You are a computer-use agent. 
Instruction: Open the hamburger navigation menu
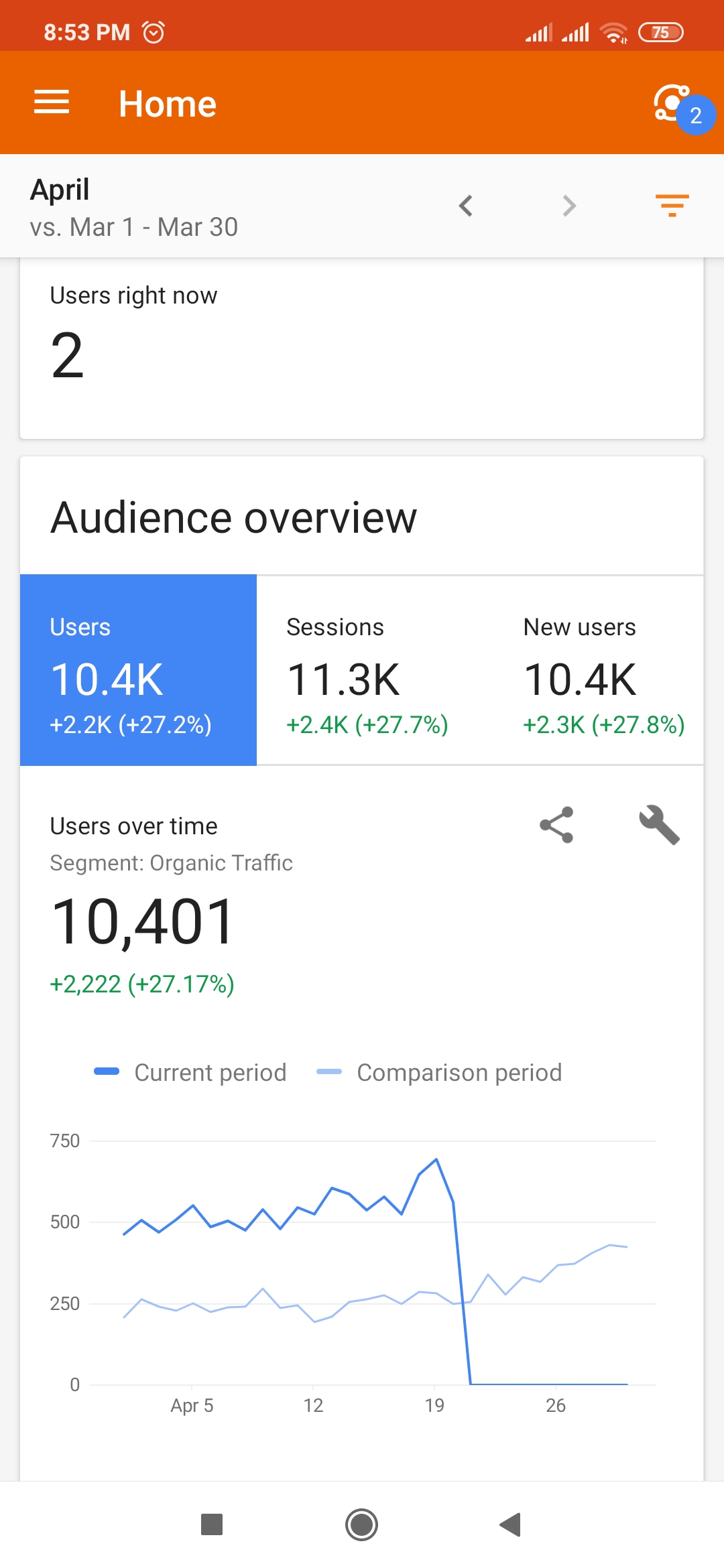coord(52,103)
